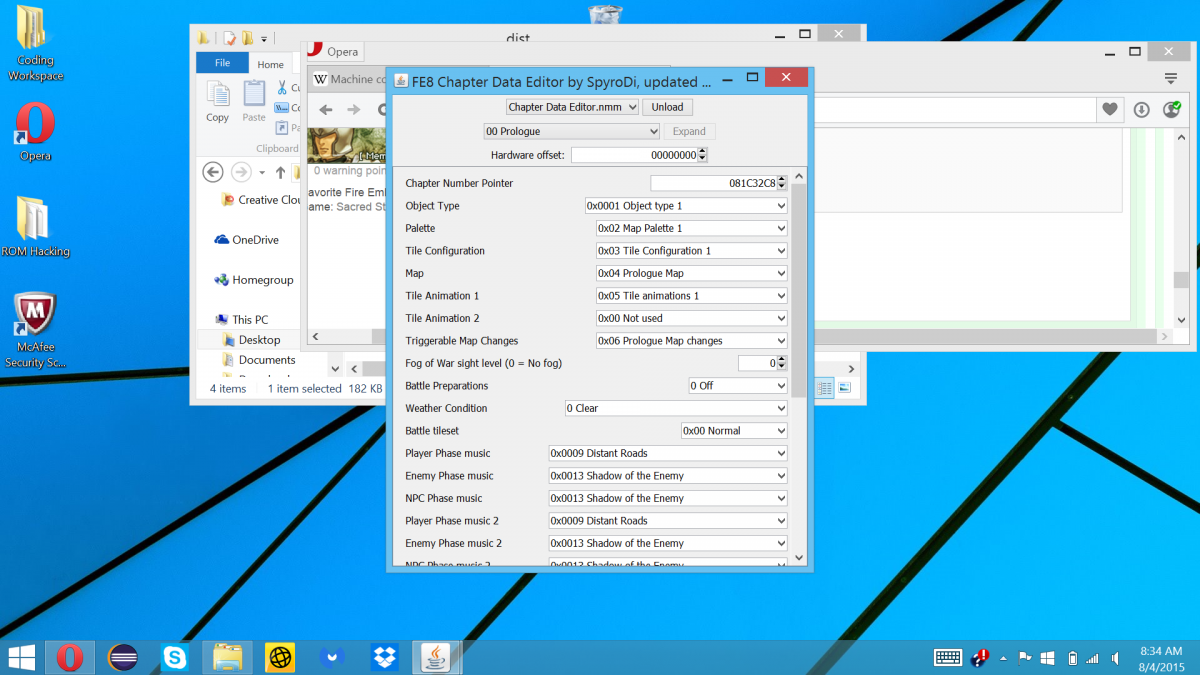
Task: Launch Opera from the desktop shortcut
Action: 35,132
